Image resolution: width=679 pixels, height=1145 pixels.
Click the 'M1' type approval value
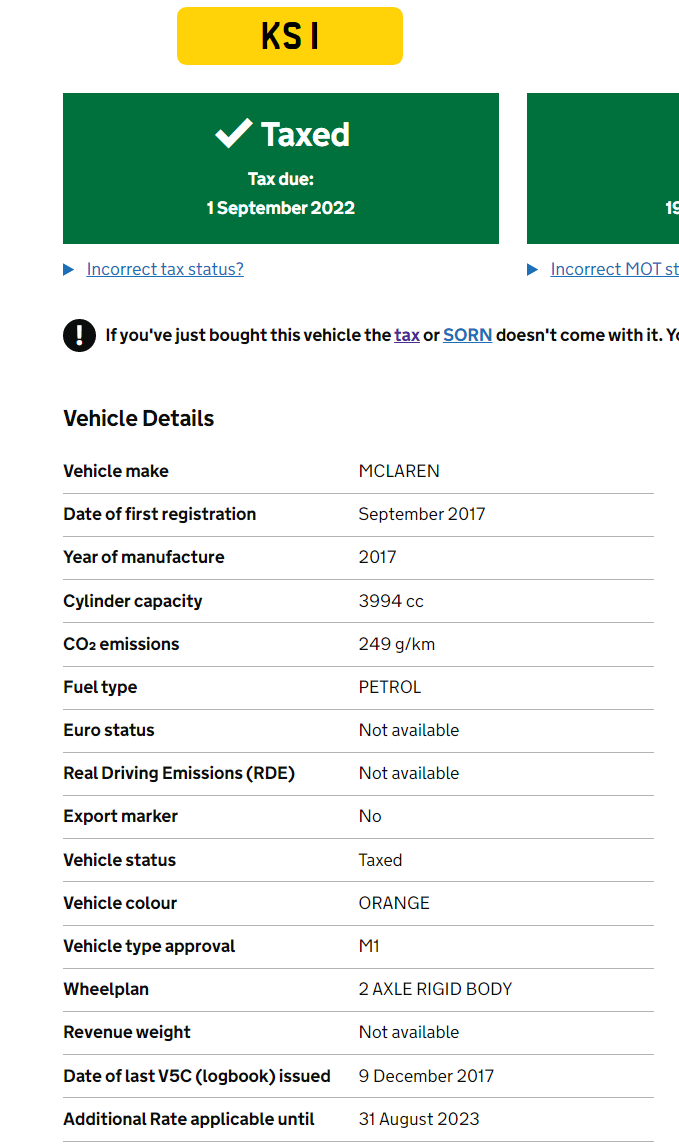click(x=369, y=946)
